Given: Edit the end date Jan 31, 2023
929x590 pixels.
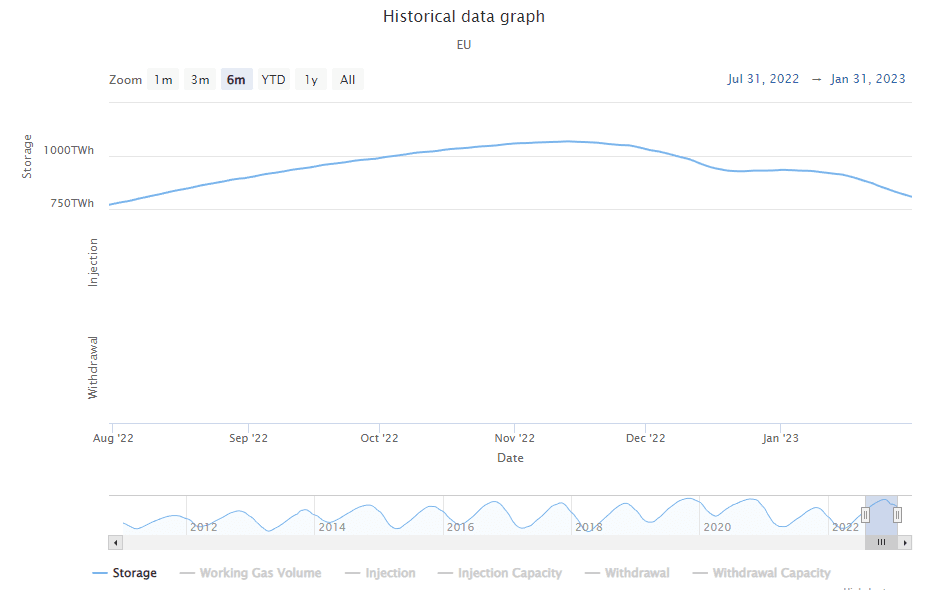Looking at the screenshot, I should click(x=868, y=79).
